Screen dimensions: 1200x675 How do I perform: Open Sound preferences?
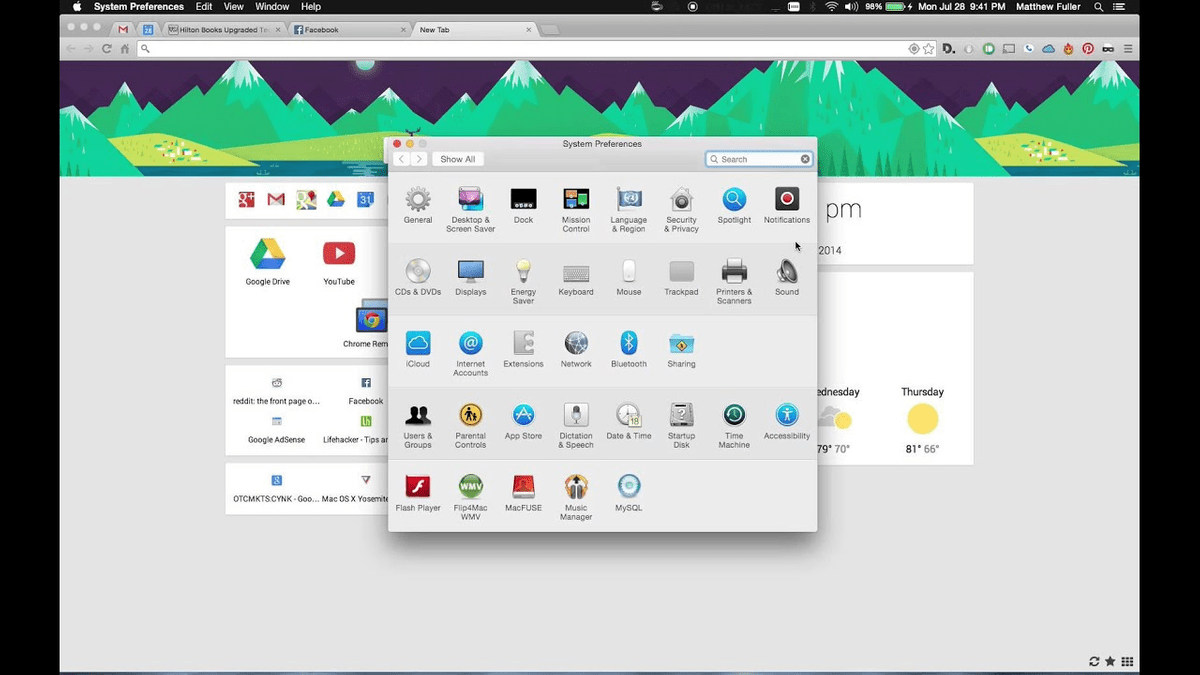coord(786,271)
